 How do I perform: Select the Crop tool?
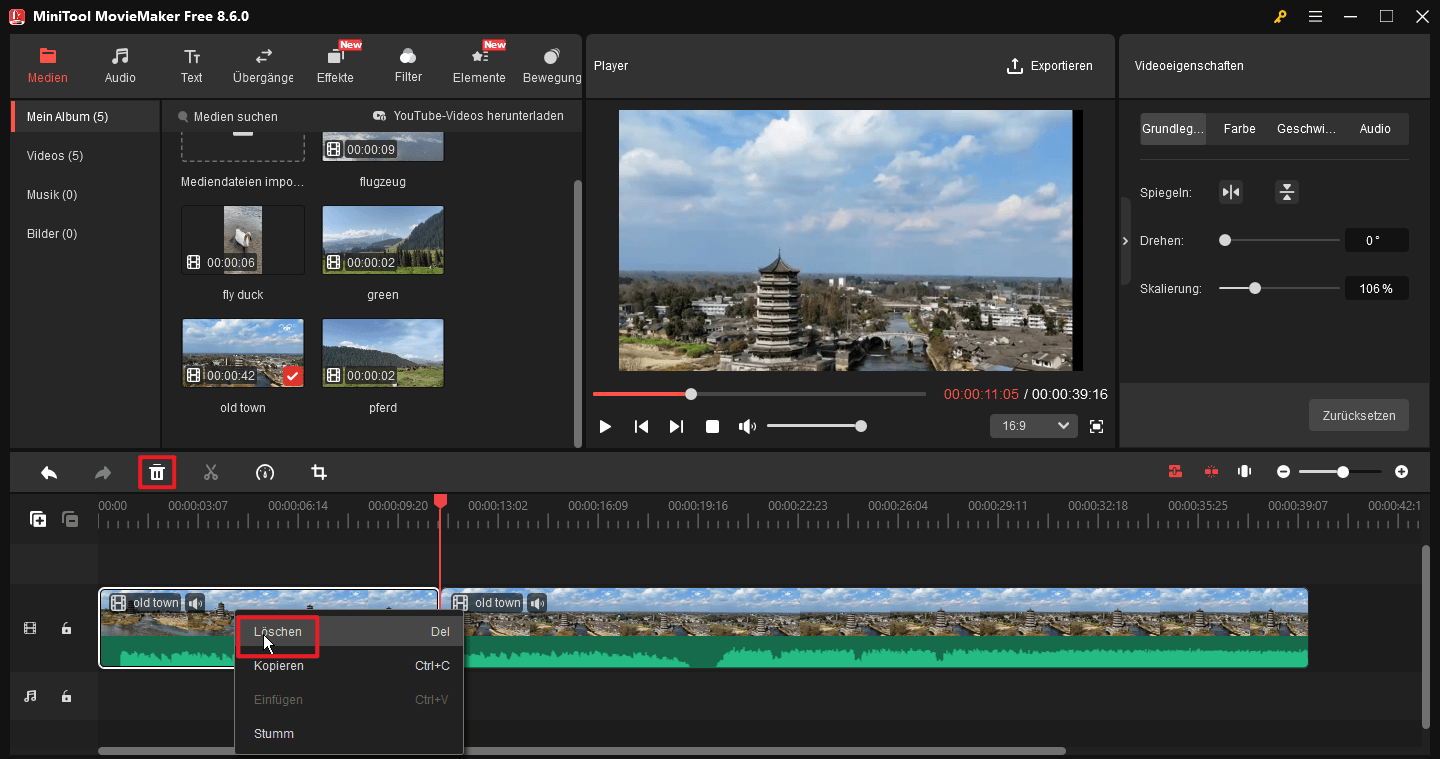point(318,471)
